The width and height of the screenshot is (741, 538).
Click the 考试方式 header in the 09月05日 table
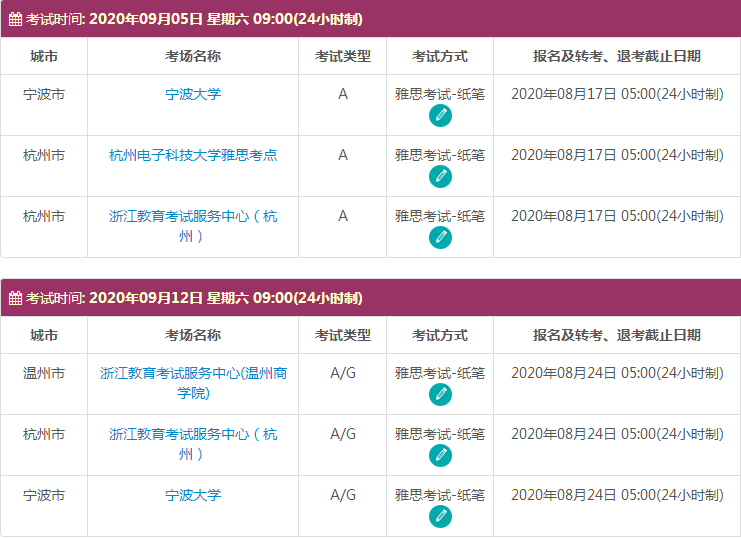pos(440,56)
